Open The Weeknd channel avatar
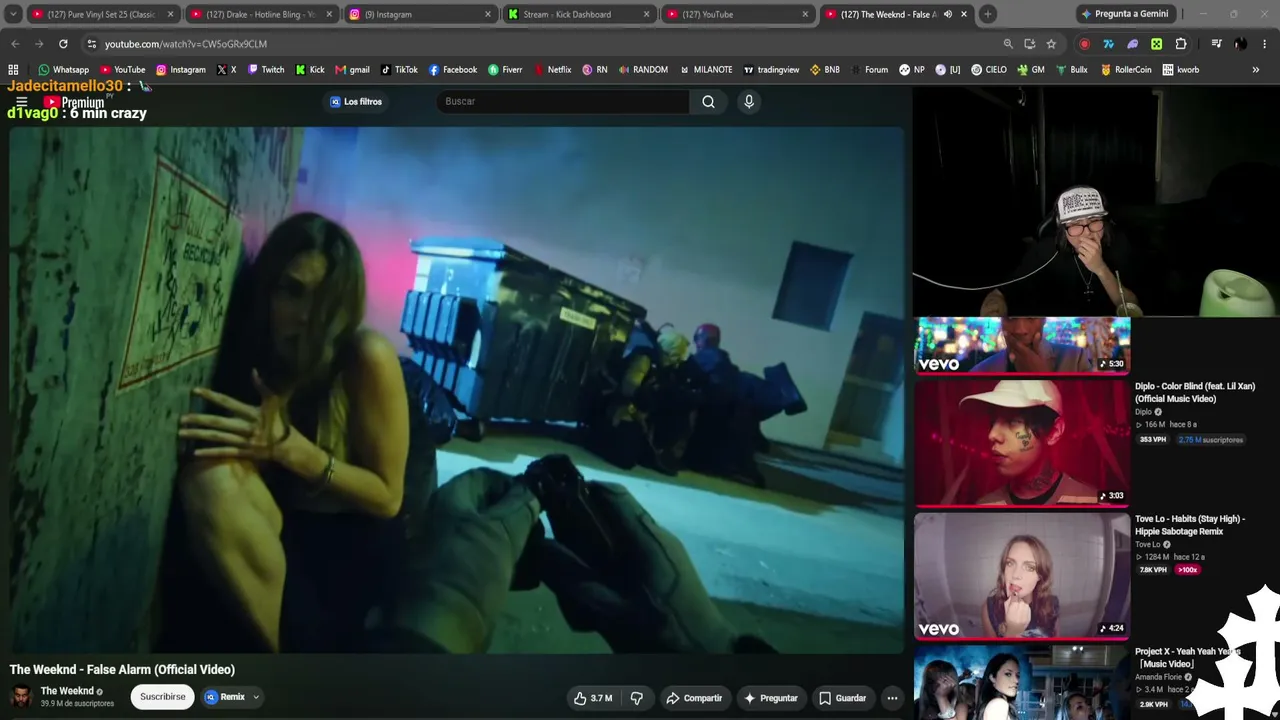This screenshot has width=1280, height=720. pos(21,697)
